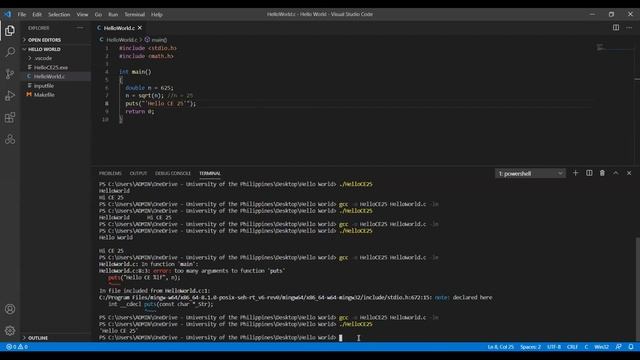Open the powershell terminal selector dropdown
The height and width of the screenshot is (360, 640).
[530, 173]
